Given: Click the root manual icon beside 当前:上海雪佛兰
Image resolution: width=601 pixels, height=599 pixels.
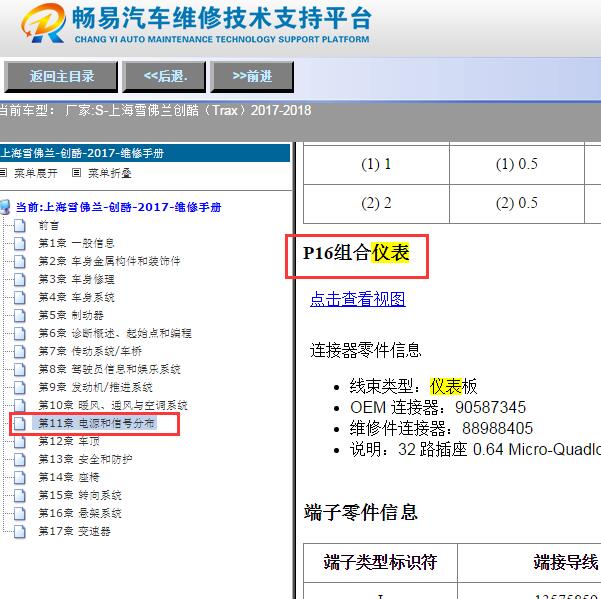Looking at the screenshot, I should tap(5, 207).
